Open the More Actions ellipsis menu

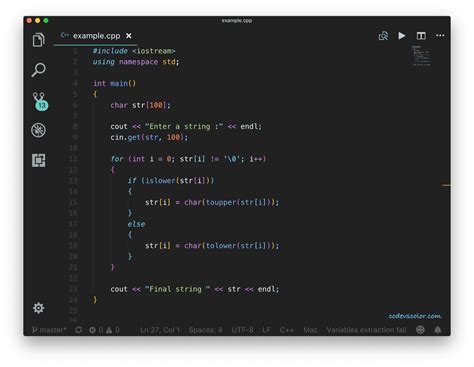point(440,36)
